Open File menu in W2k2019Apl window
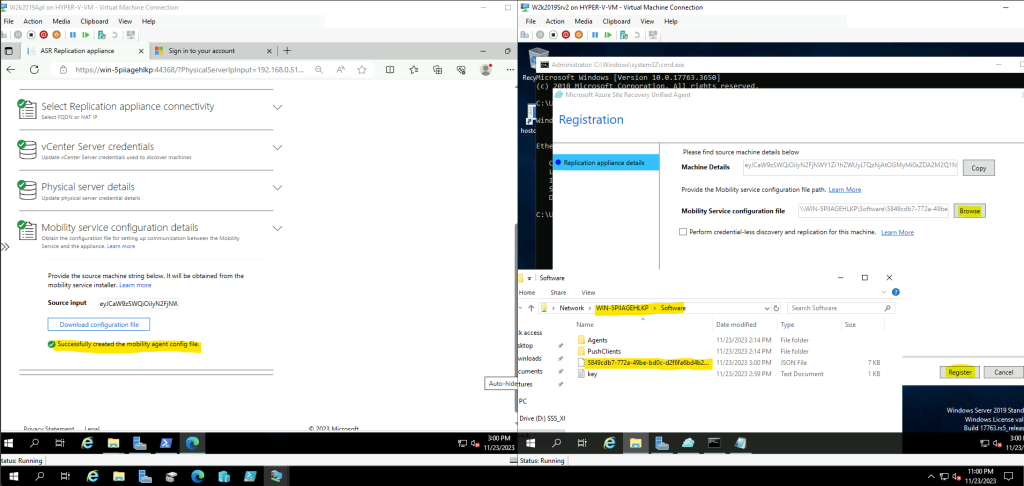Viewport: 1024px width, 486px height. [8, 22]
